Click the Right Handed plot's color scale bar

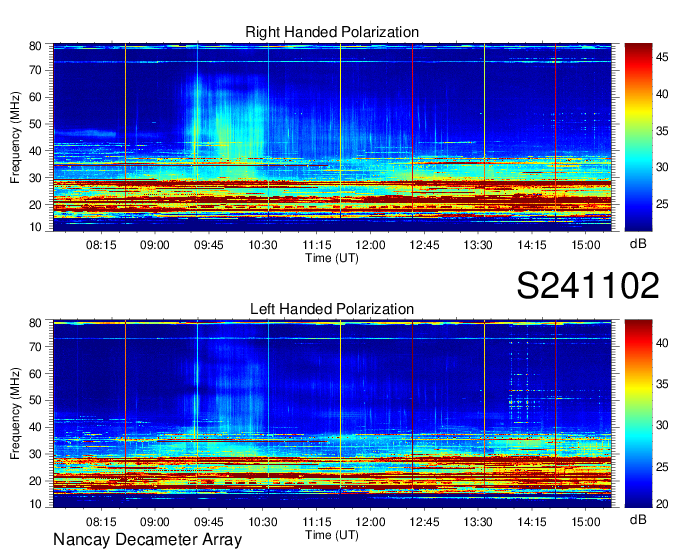(638, 137)
